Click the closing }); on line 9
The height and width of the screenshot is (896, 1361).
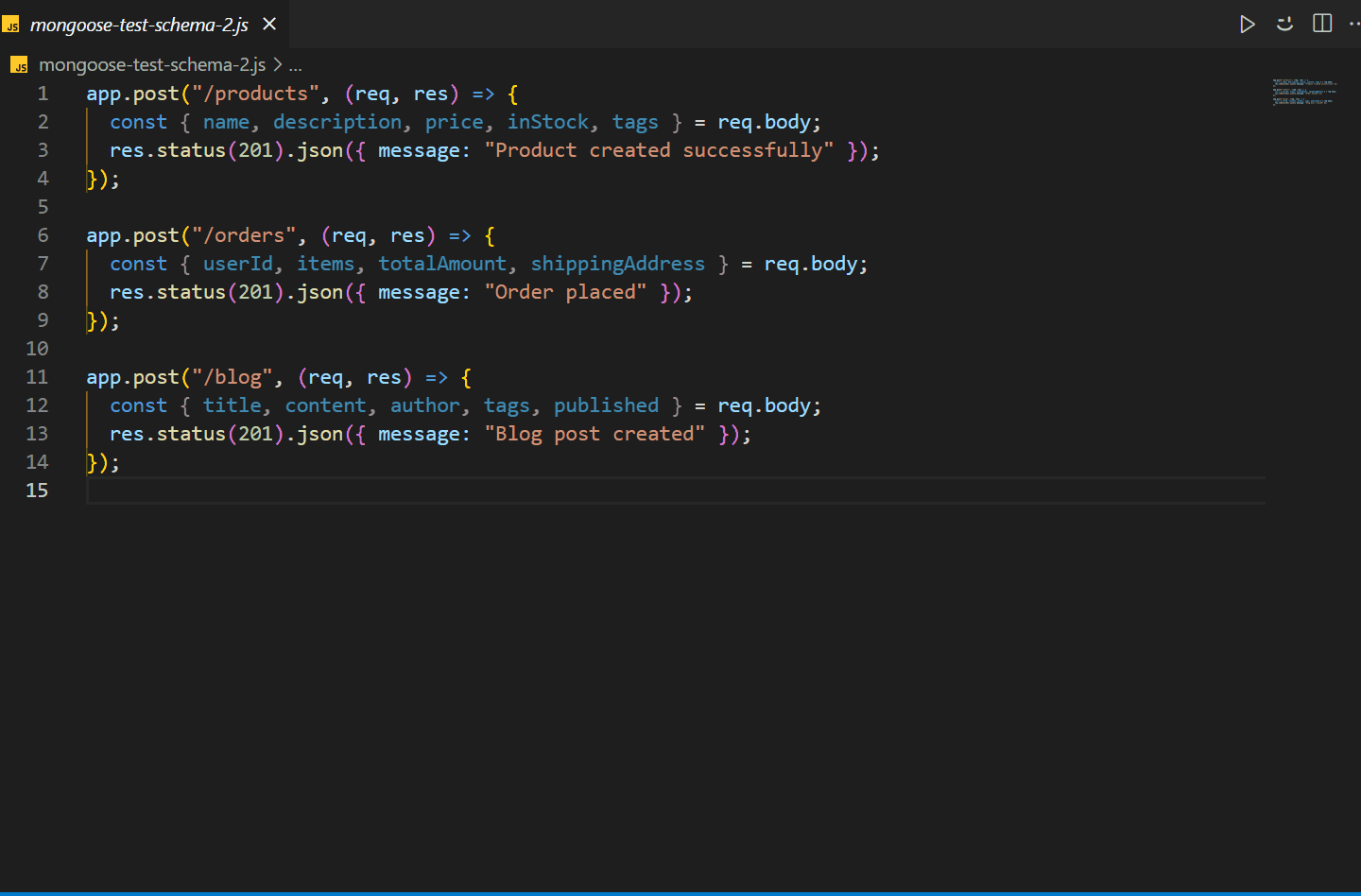[103, 320]
